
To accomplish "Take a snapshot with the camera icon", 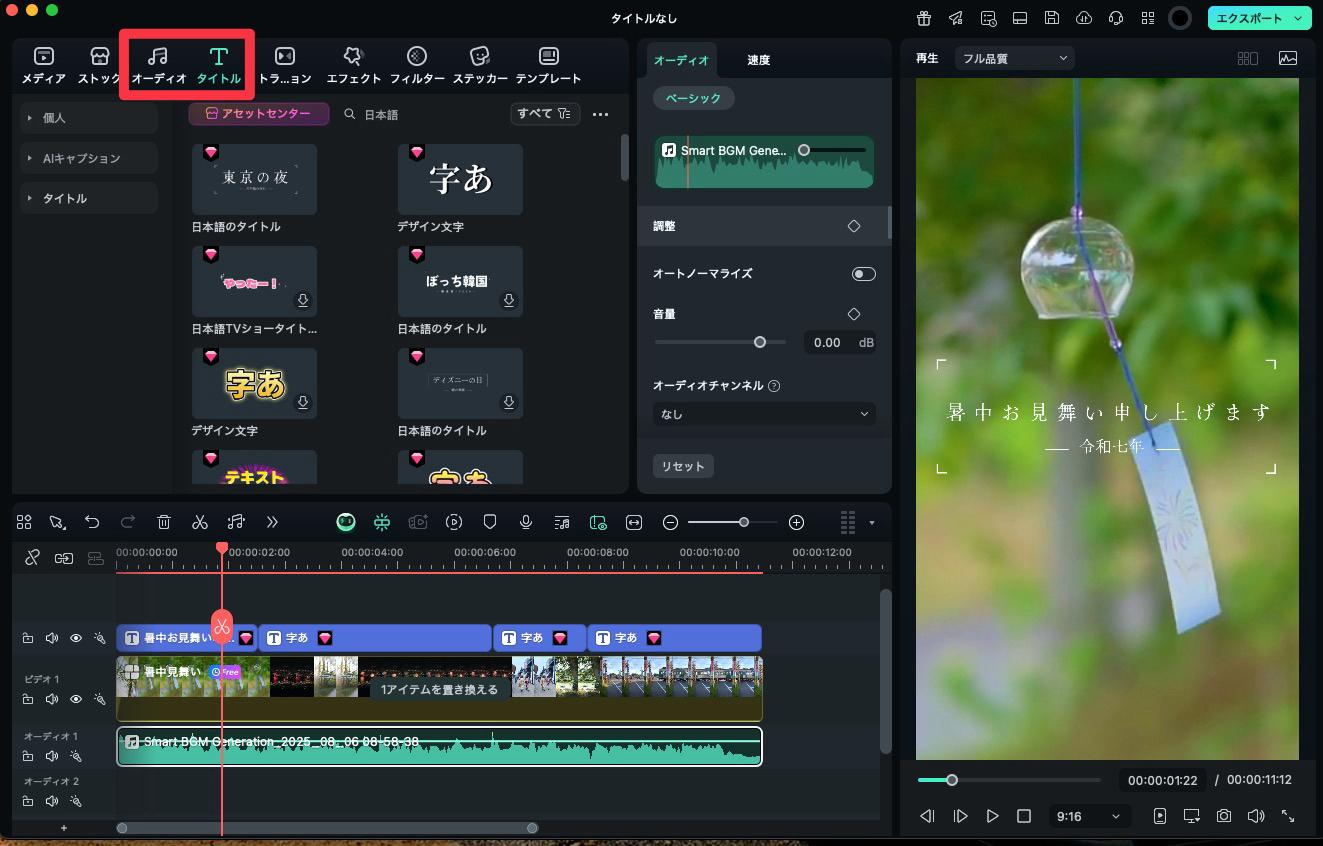I will (x=1224, y=816).
